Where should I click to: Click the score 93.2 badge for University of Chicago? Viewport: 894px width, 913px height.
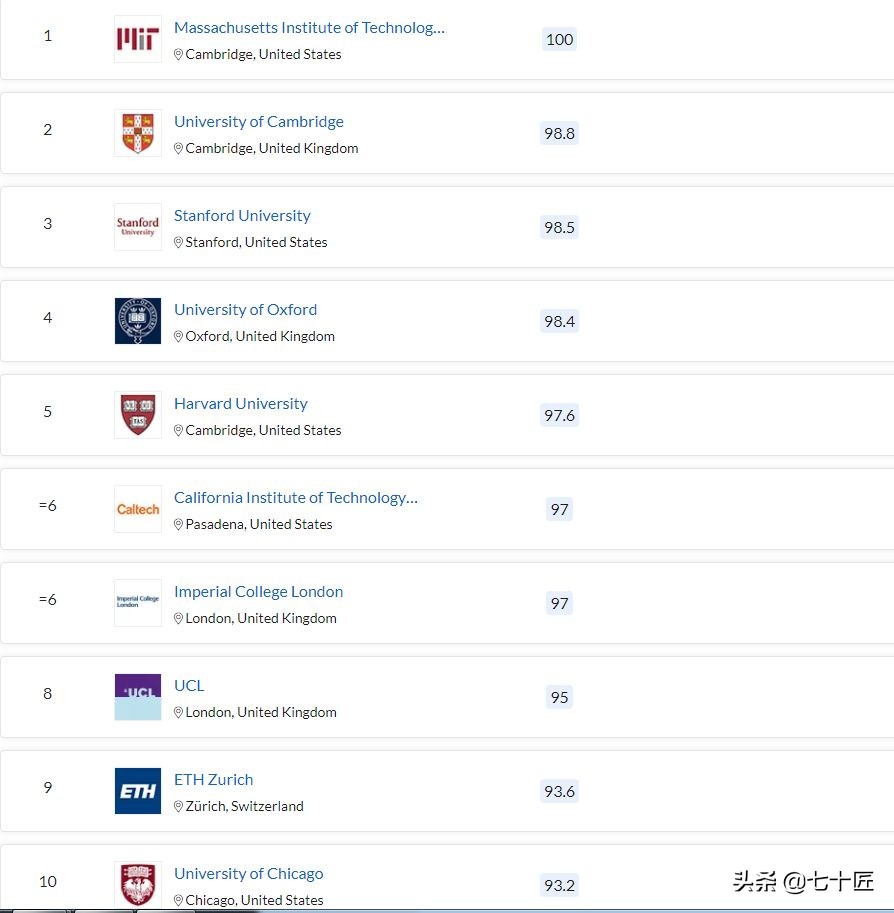(559, 885)
